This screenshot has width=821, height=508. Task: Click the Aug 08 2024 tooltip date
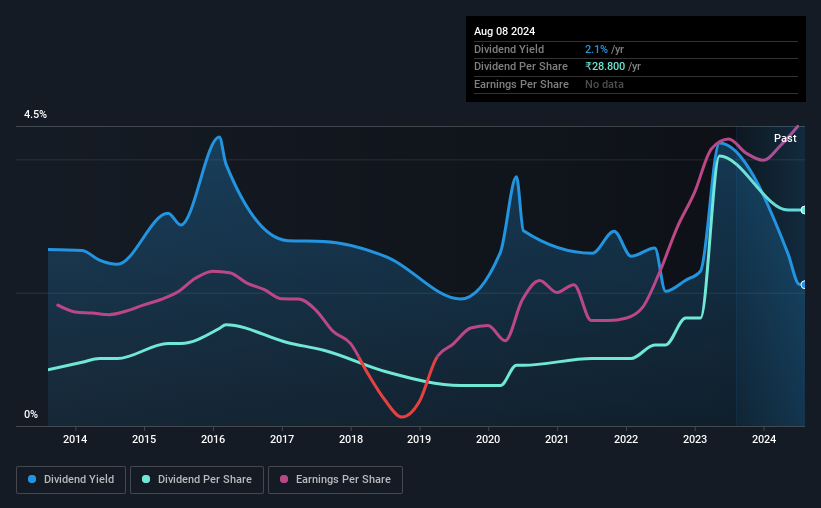tap(504, 31)
